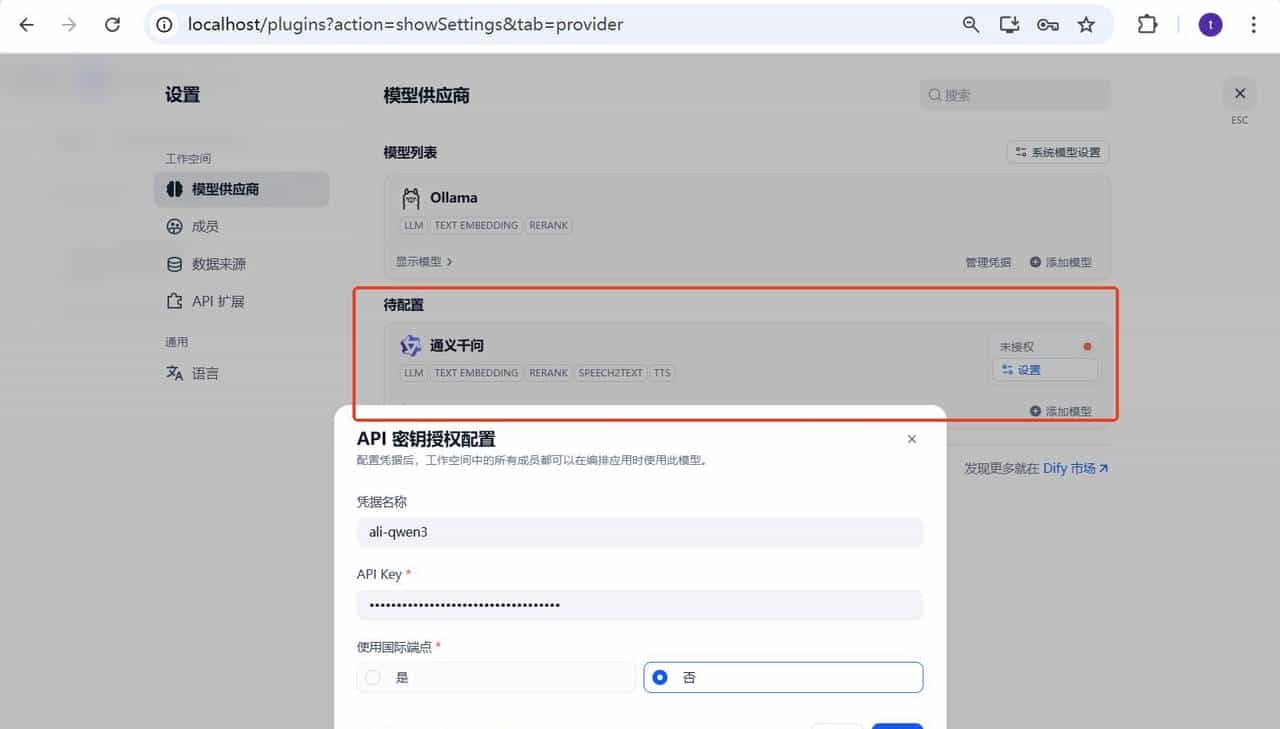This screenshot has width=1280, height=729.
Task: Bookmark this page with the star
Action: [1086, 25]
